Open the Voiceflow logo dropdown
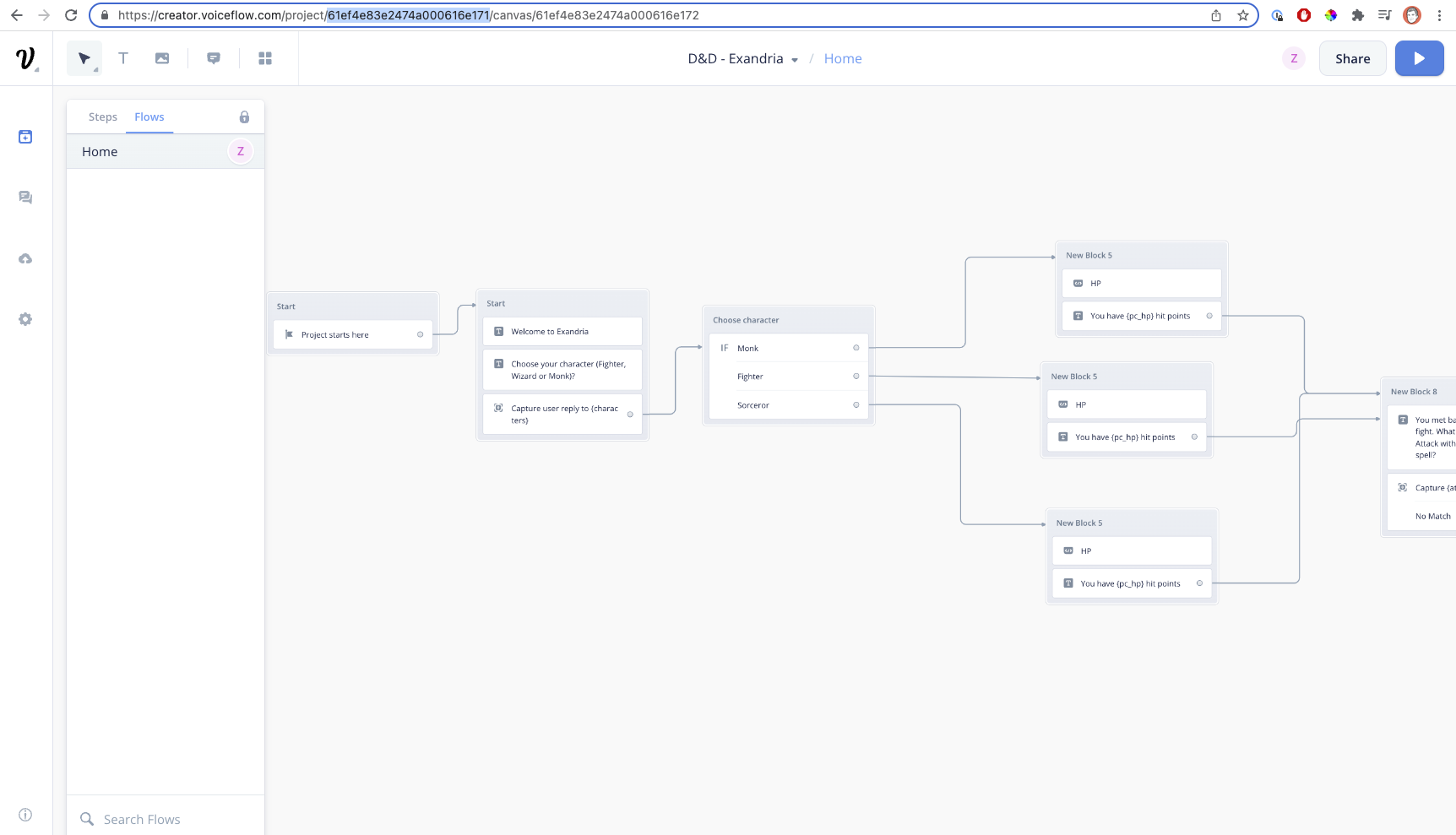 (25, 57)
